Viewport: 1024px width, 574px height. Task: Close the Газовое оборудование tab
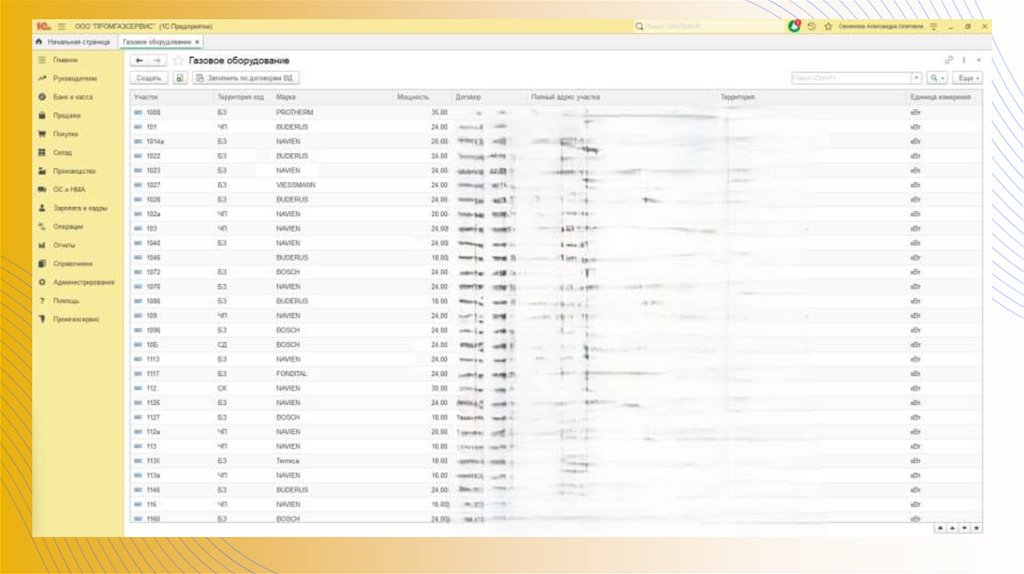pos(197,42)
